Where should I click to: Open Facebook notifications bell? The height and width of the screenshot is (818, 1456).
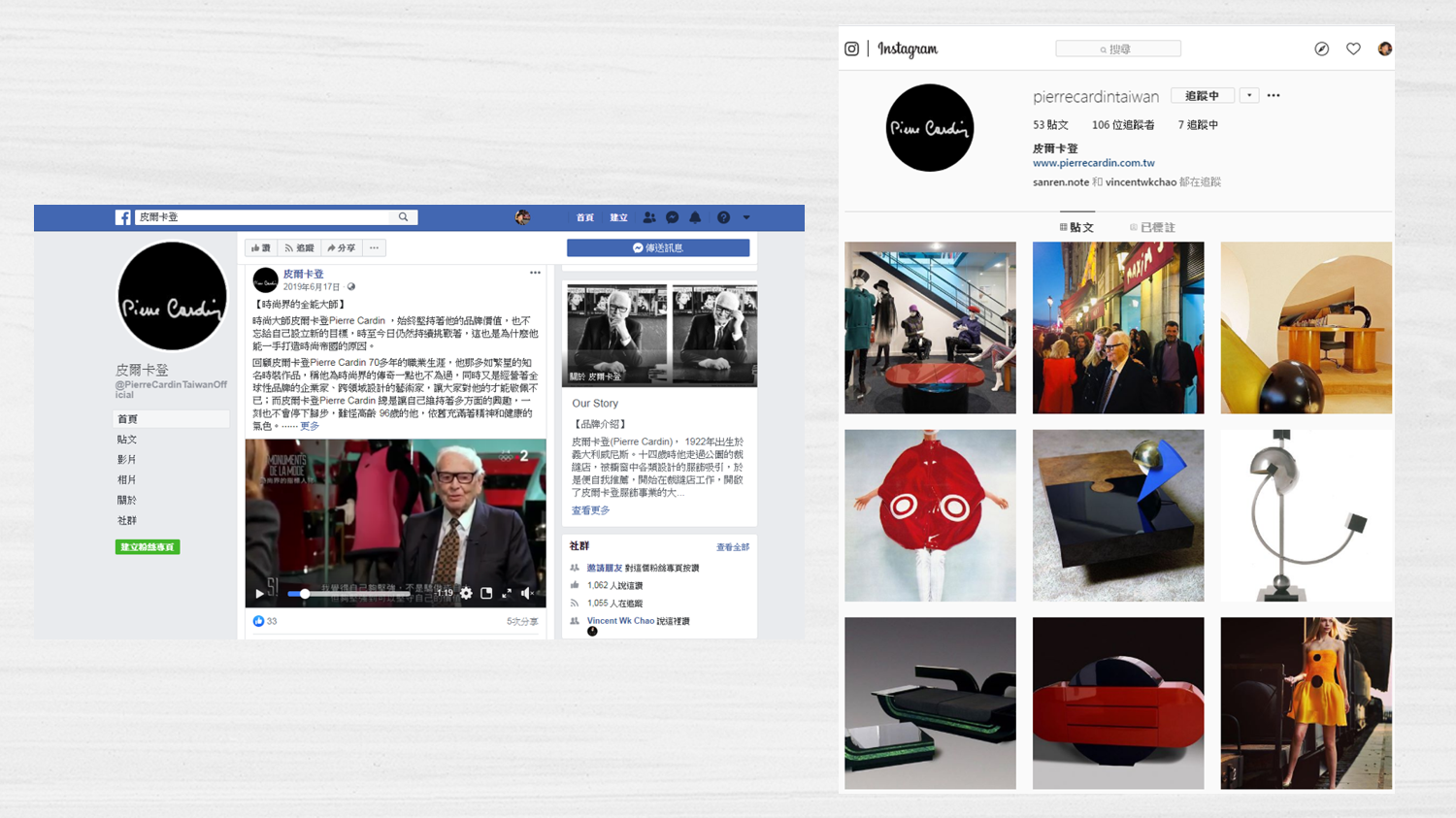[695, 217]
